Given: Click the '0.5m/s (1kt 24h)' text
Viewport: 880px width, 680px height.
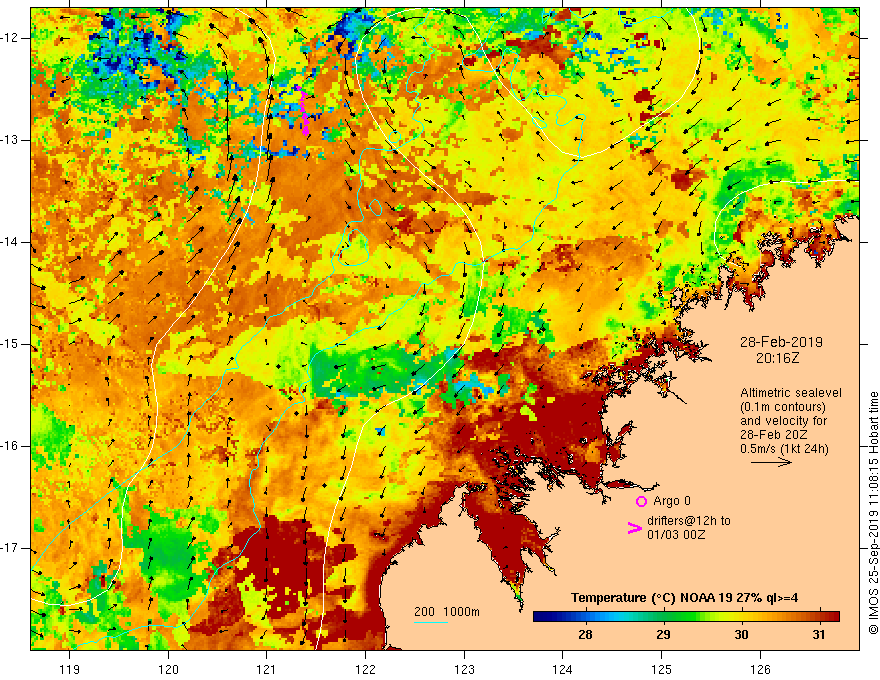Looking at the screenshot, I should click(785, 449).
